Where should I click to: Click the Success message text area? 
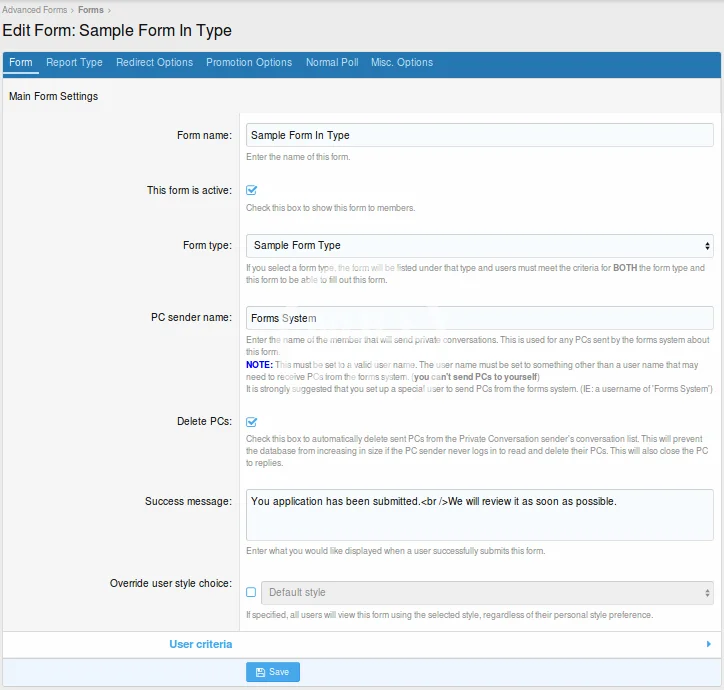479,514
